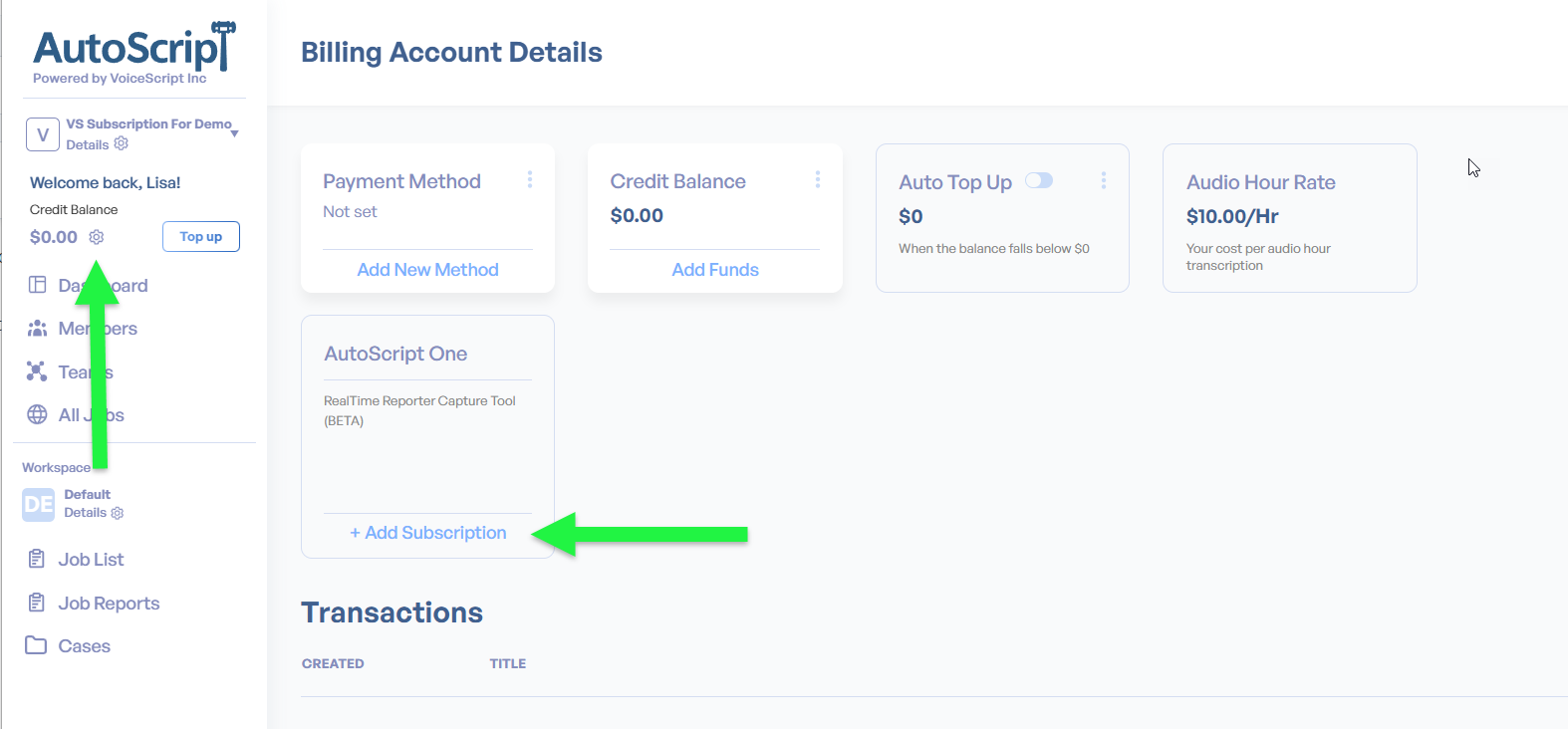Click the gear icon beside sidebar credit balance
This screenshot has height=729, width=1568.
(x=97, y=237)
